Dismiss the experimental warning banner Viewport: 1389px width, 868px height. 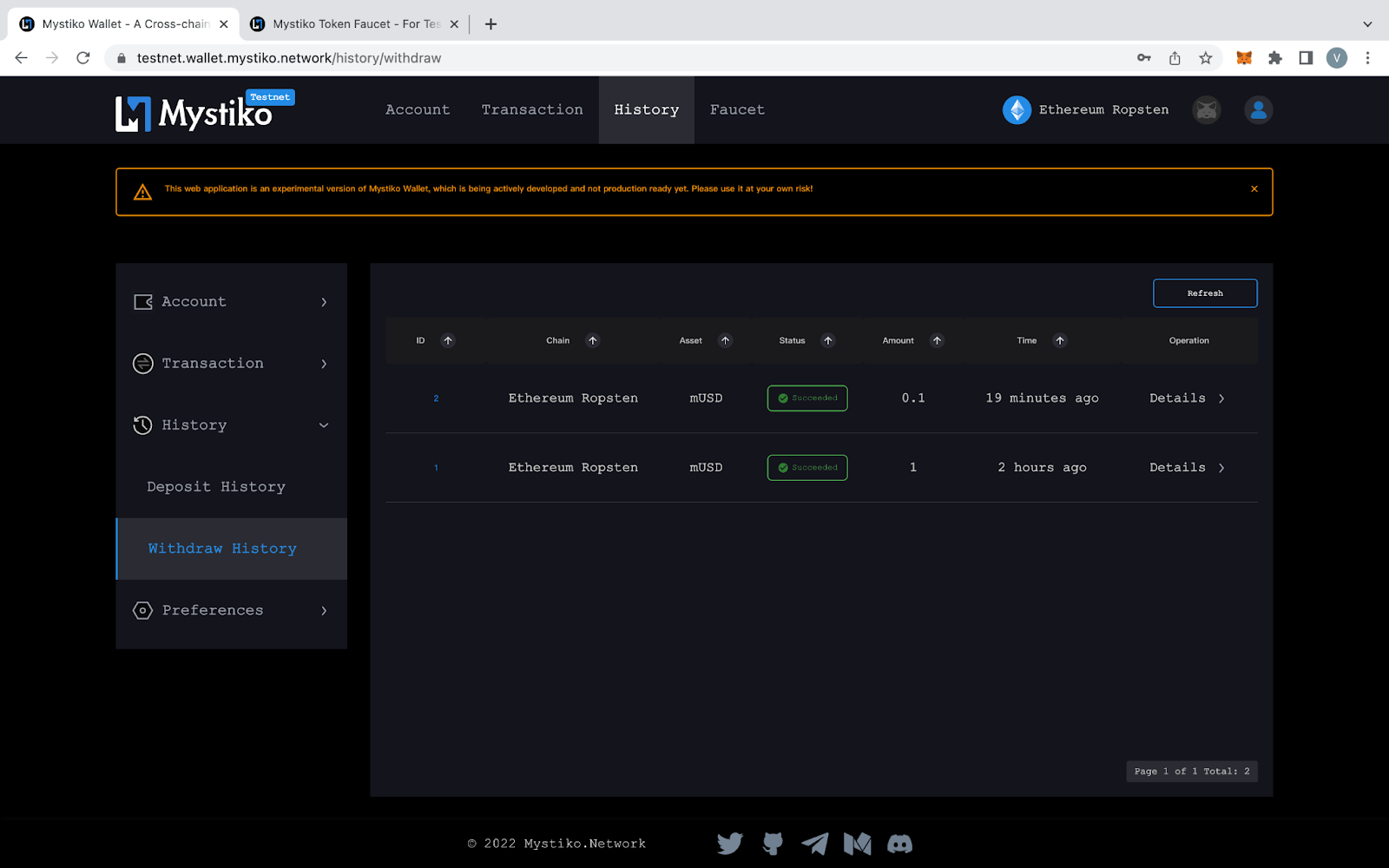coord(1254,188)
